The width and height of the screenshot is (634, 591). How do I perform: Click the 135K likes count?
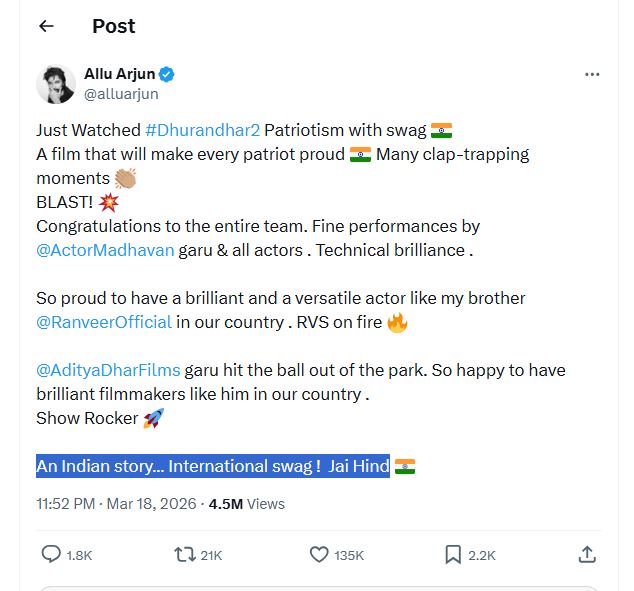349,554
